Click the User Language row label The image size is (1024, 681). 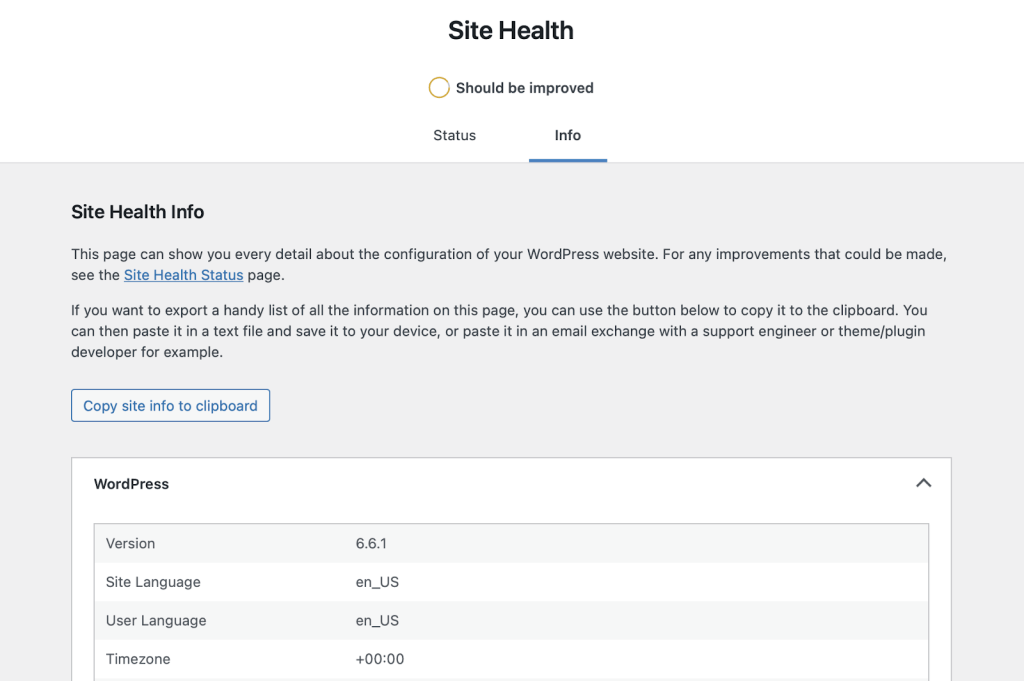156,621
